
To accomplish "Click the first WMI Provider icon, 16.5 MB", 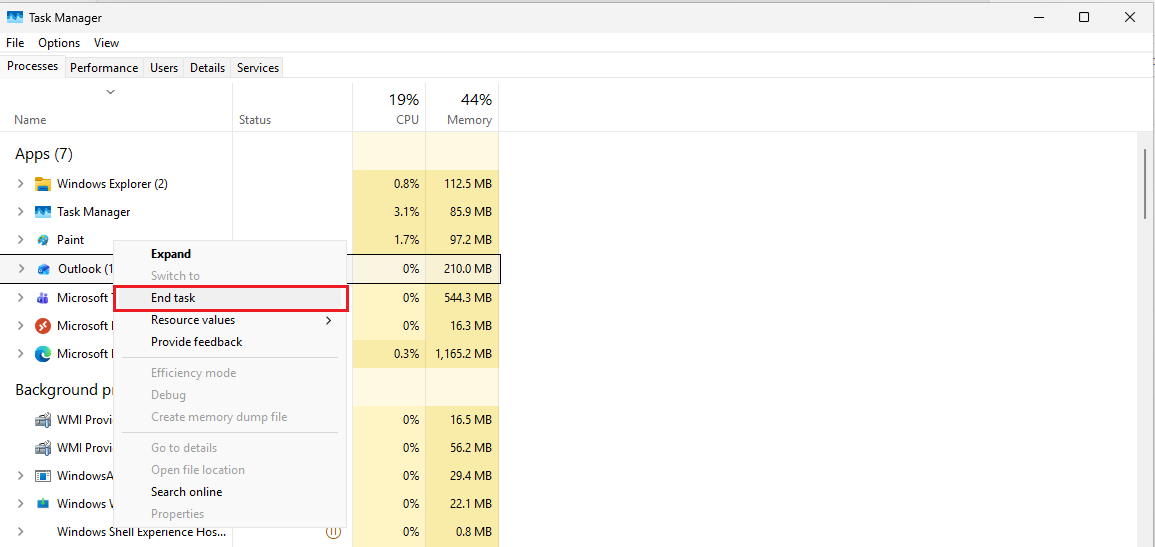I will click(x=43, y=420).
